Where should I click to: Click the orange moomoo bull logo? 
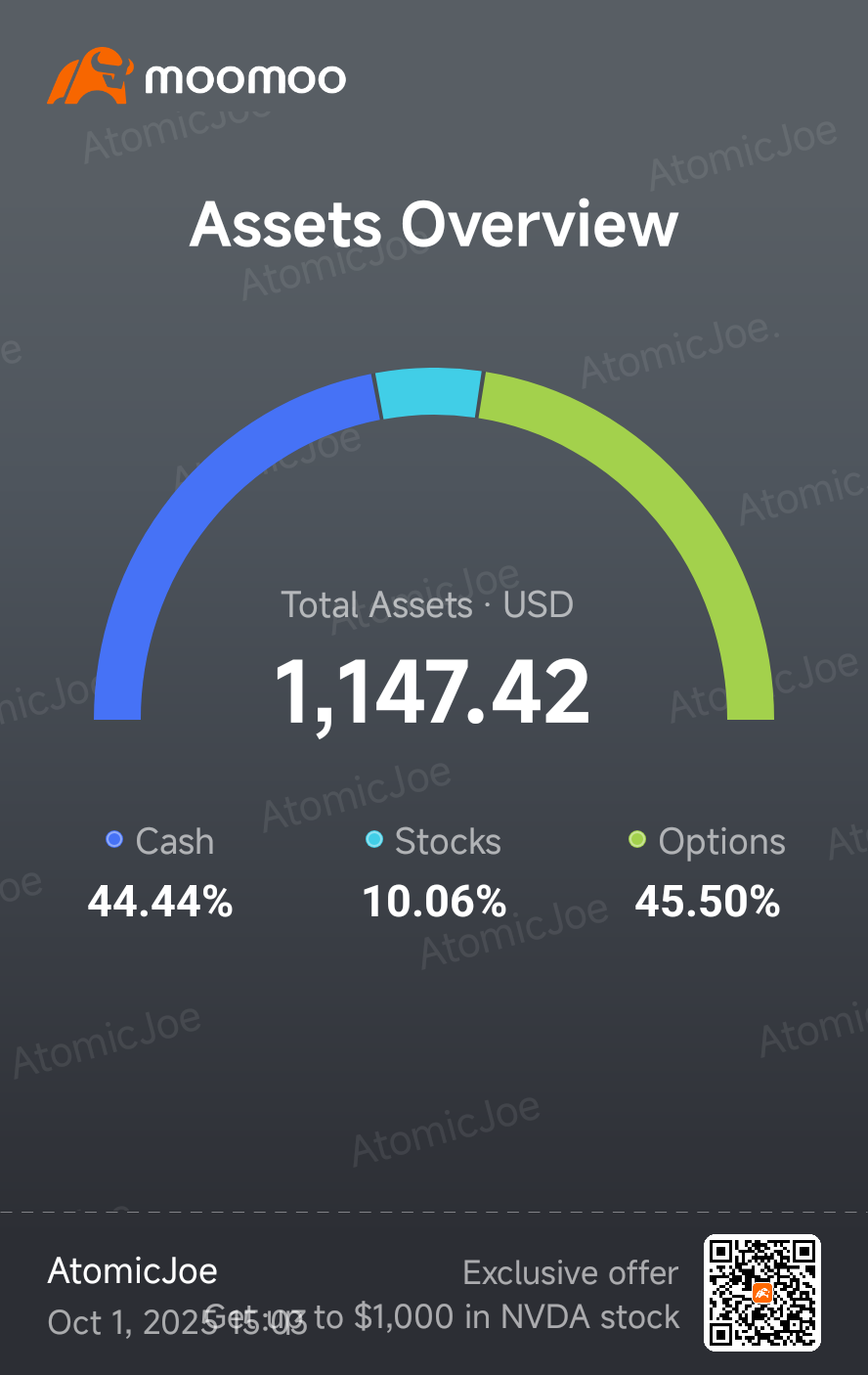point(89,76)
